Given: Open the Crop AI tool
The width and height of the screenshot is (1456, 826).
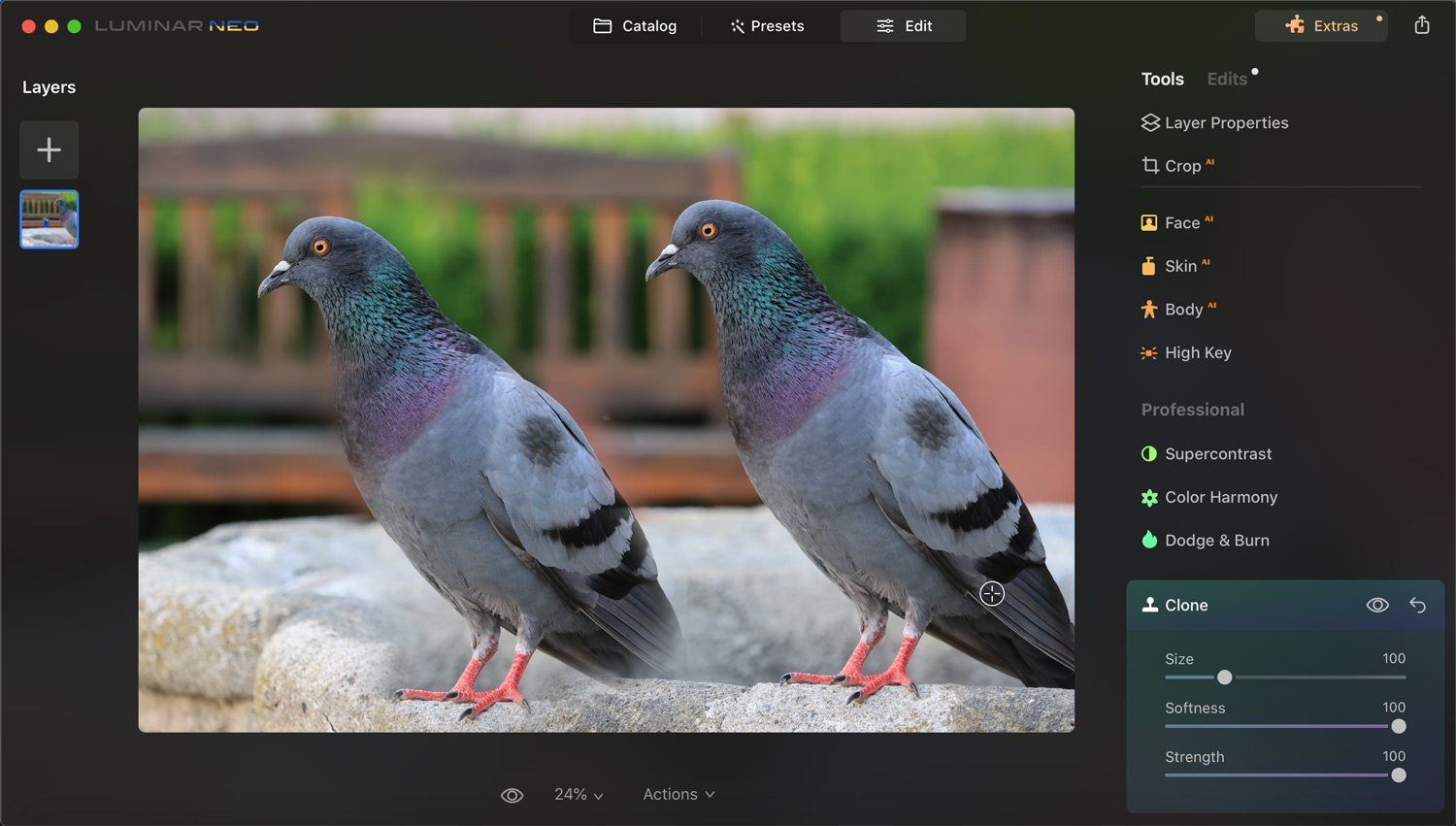Looking at the screenshot, I should point(1181,166).
